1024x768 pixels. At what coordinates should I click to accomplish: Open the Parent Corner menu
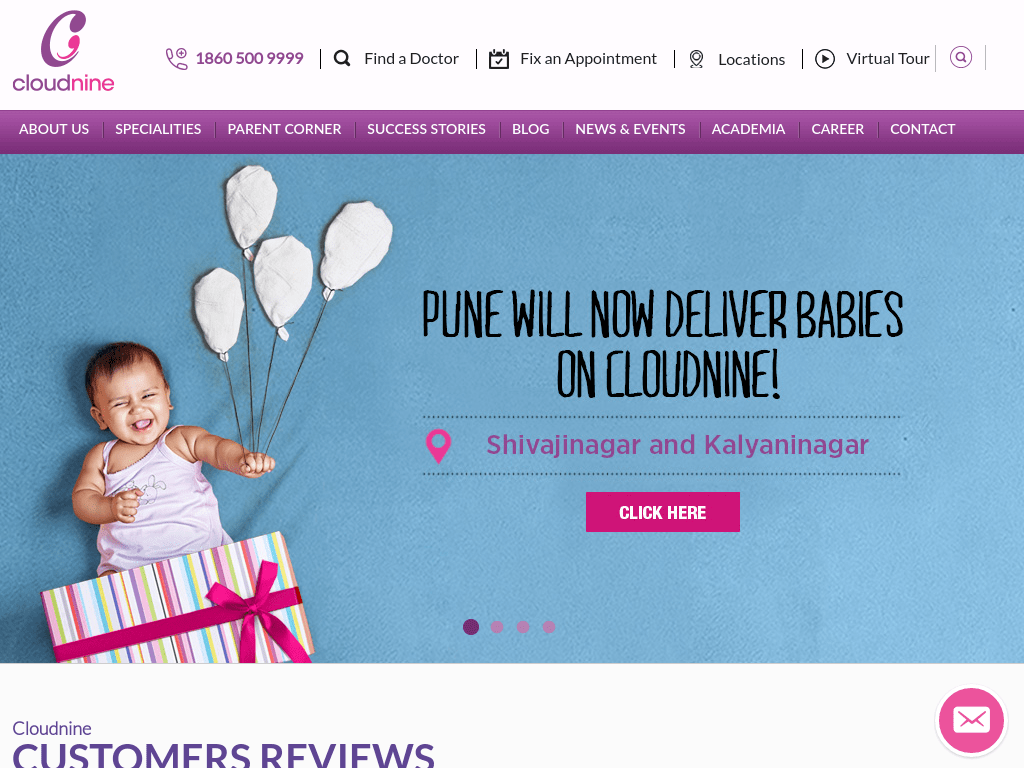284,129
